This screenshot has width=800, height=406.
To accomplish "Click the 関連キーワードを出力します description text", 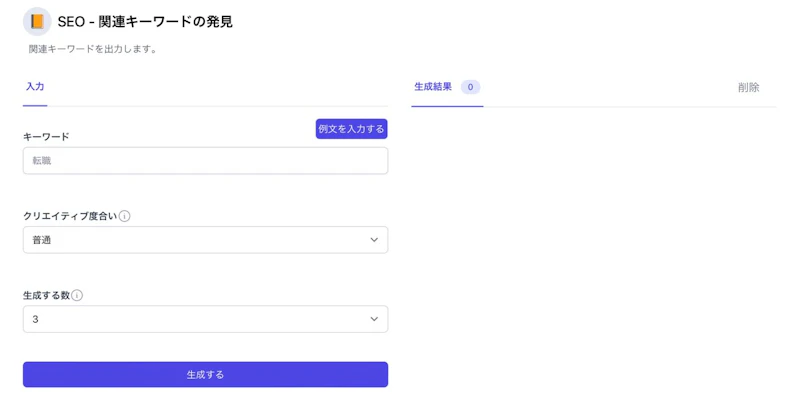I will point(93,48).
